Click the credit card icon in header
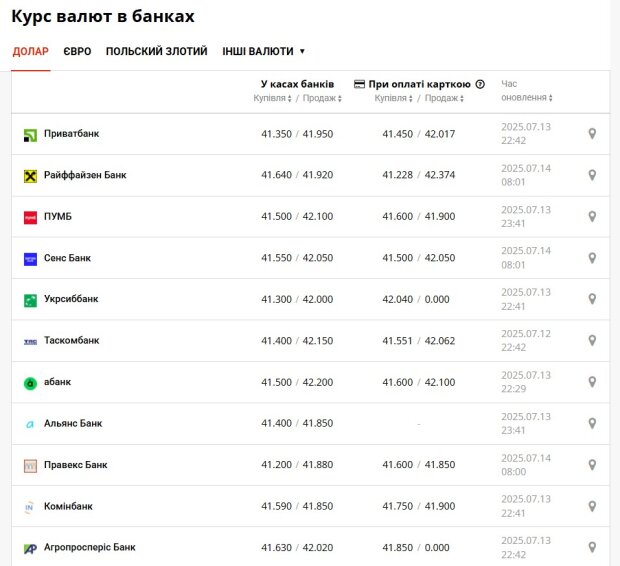This screenshot has width=620, height=566. (359, 84)
